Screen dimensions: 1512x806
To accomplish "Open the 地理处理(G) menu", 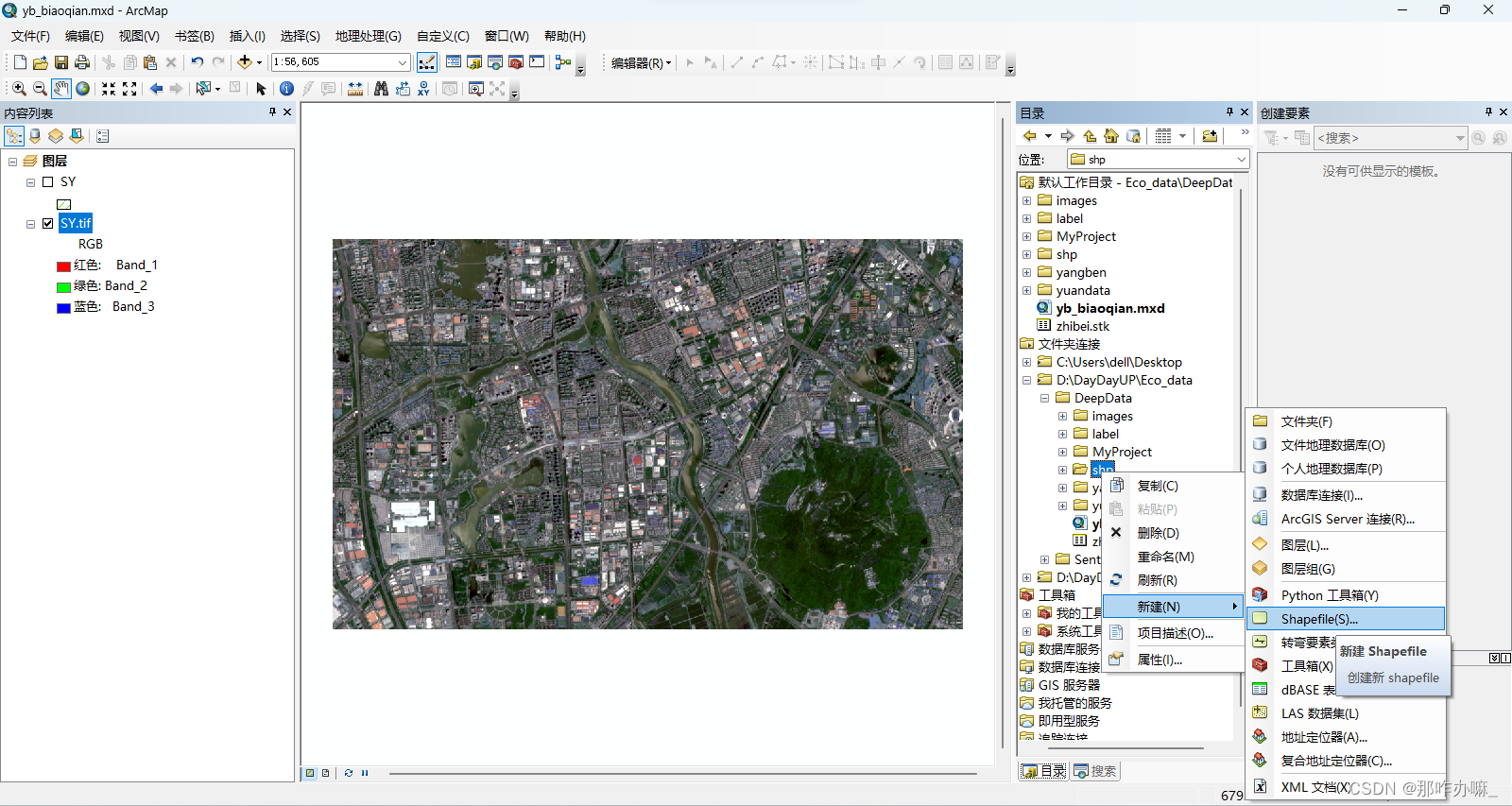I will [369, 36].
